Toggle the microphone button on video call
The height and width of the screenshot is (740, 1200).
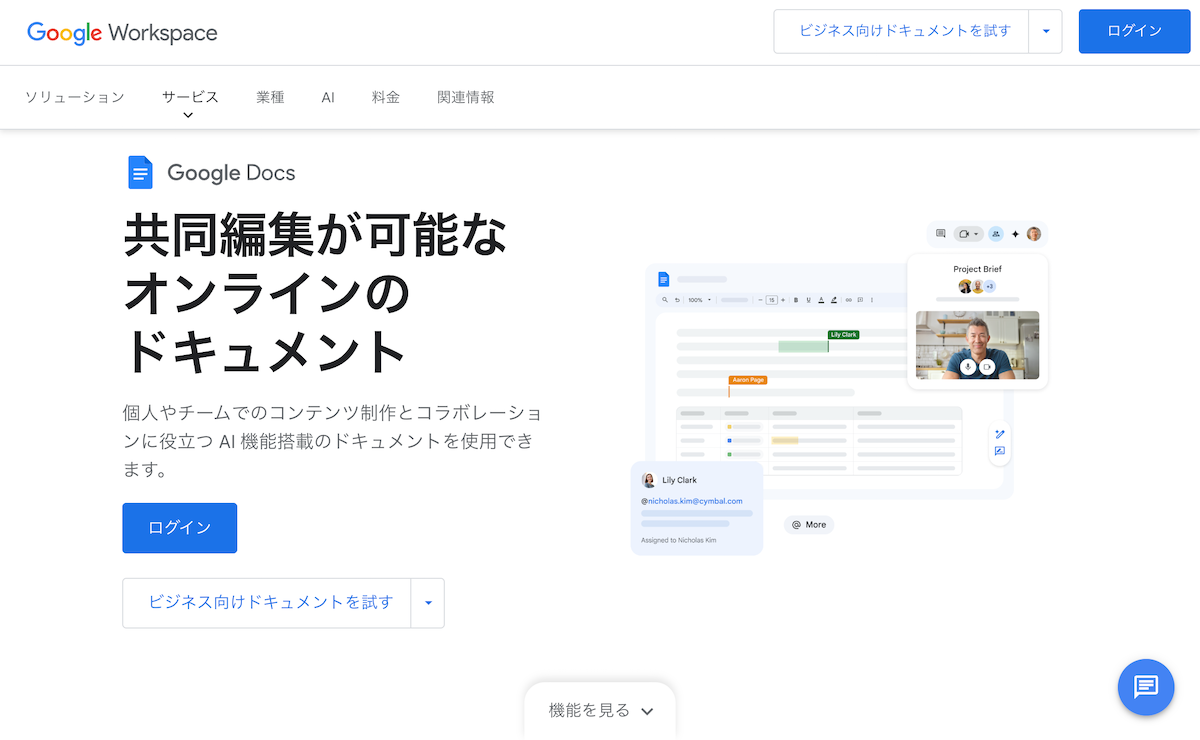(968, 367)
